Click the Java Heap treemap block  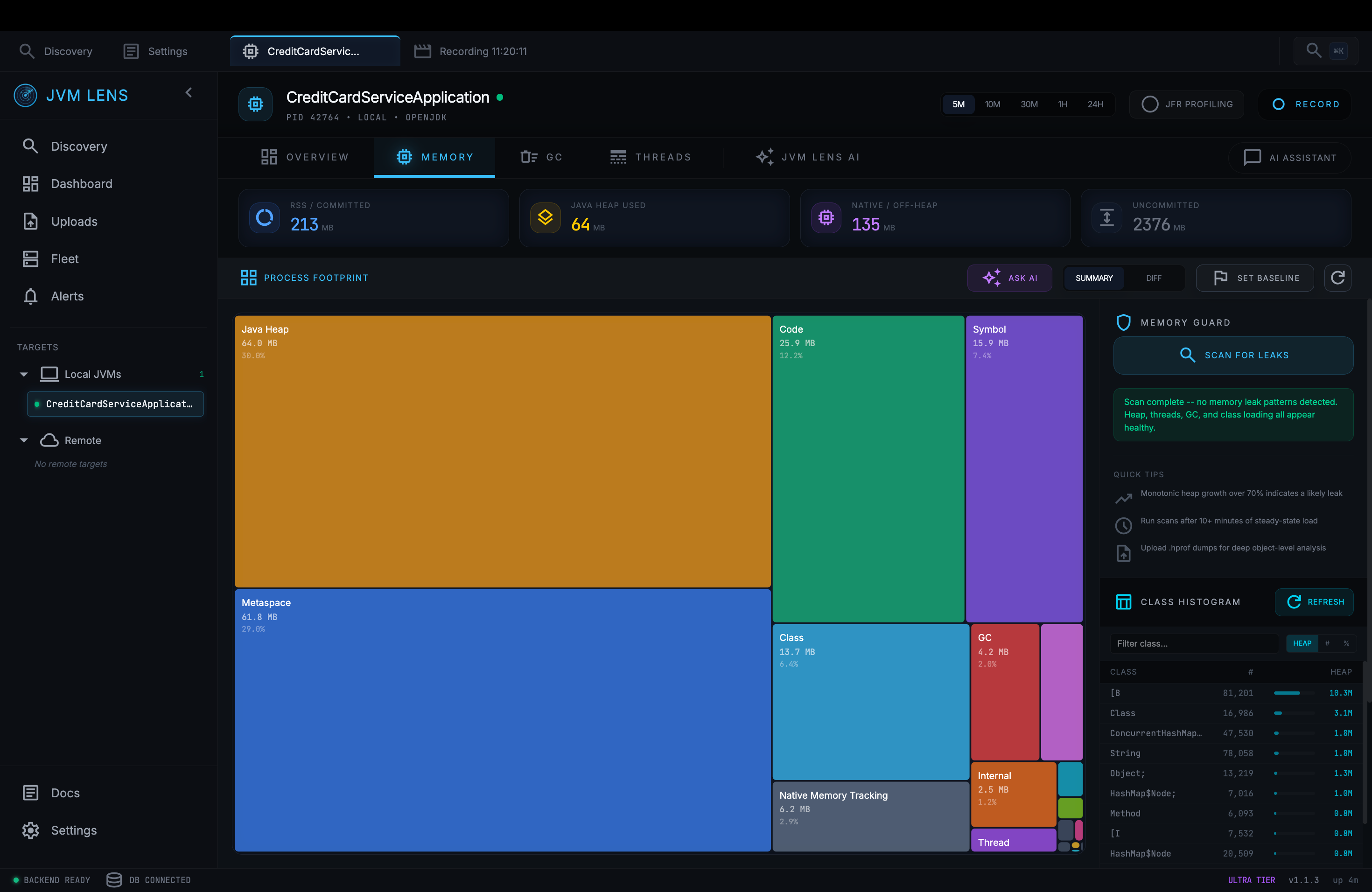point(502,451)
